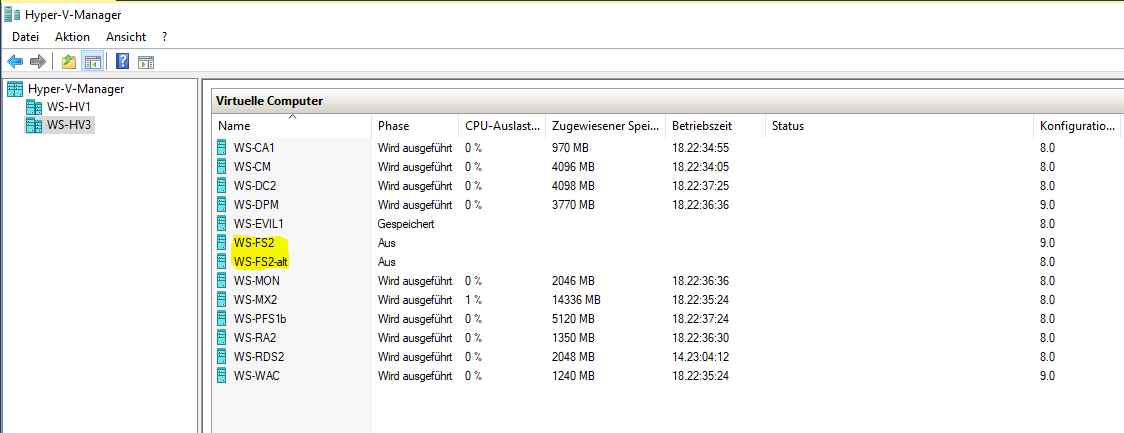This screenshot has width=1124, height=433.
Task: Select the Hyper-V-Manager tree root label
Action: pos(76,89)
